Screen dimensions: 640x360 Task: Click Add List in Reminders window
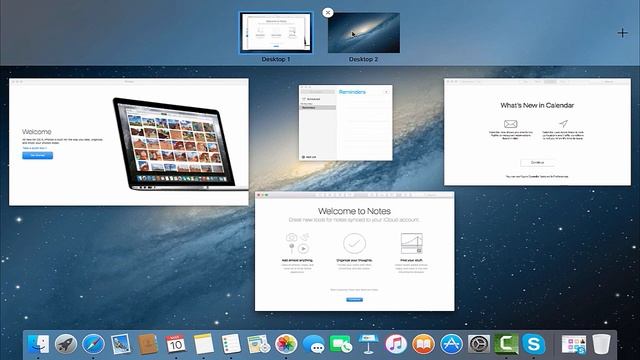click(x=309, y=157)
